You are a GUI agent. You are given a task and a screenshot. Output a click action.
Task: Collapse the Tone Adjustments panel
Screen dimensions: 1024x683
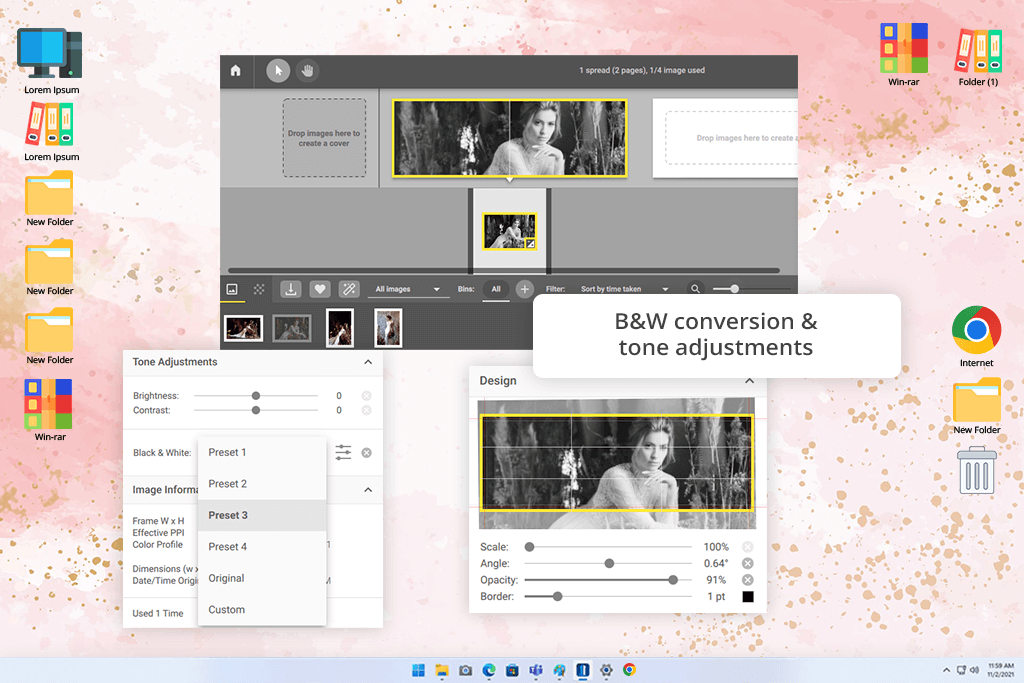coord(368,362)
